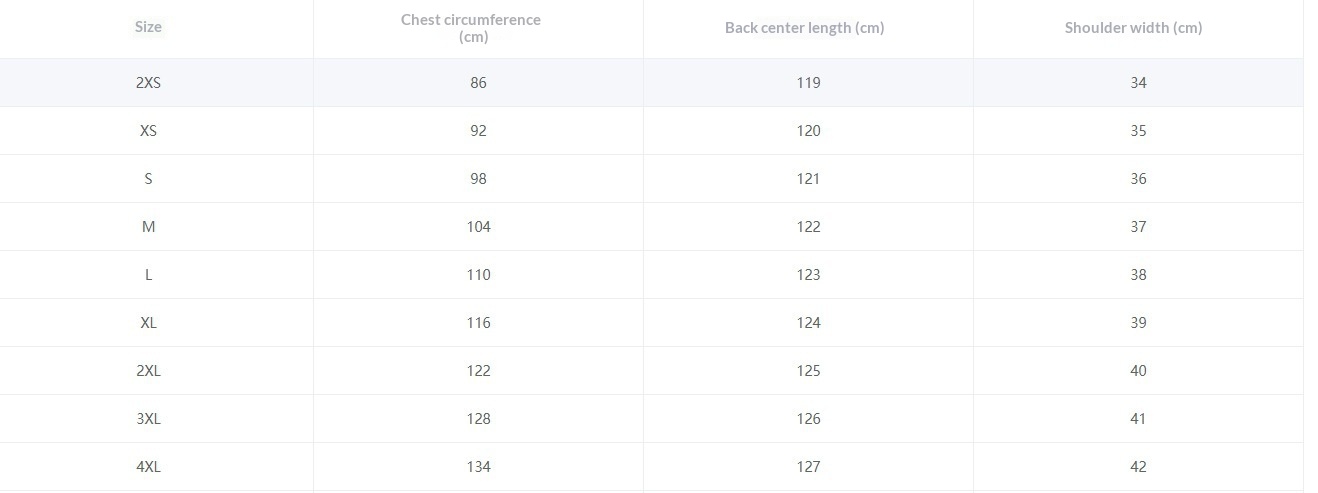Select the 2XS size cell

click(x=148, y=83)
